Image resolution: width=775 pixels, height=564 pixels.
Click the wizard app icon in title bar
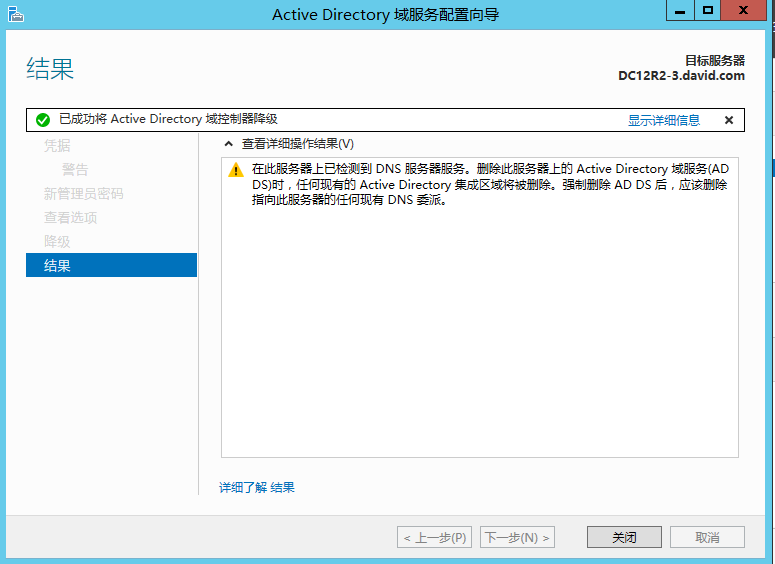click(x=16, y=14)
